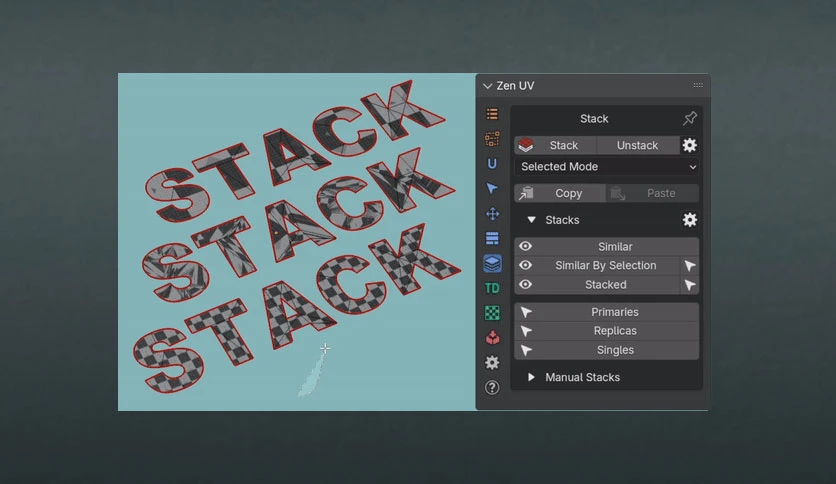Open the blue stacked-rows Pack sidebar icon

[492, 238]
